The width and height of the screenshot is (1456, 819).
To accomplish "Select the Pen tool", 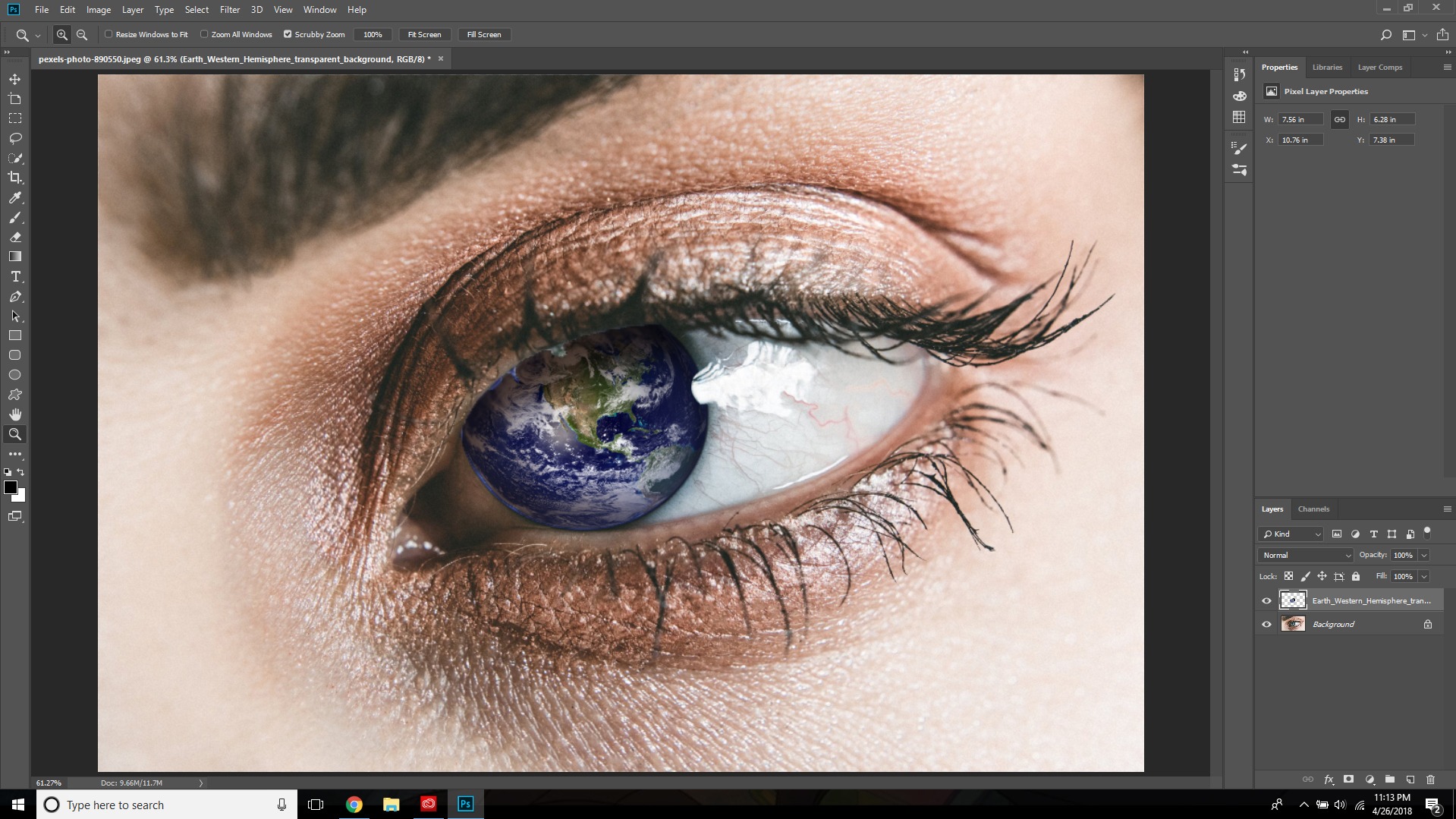I will pyautogui.click(x=15, y=296).
